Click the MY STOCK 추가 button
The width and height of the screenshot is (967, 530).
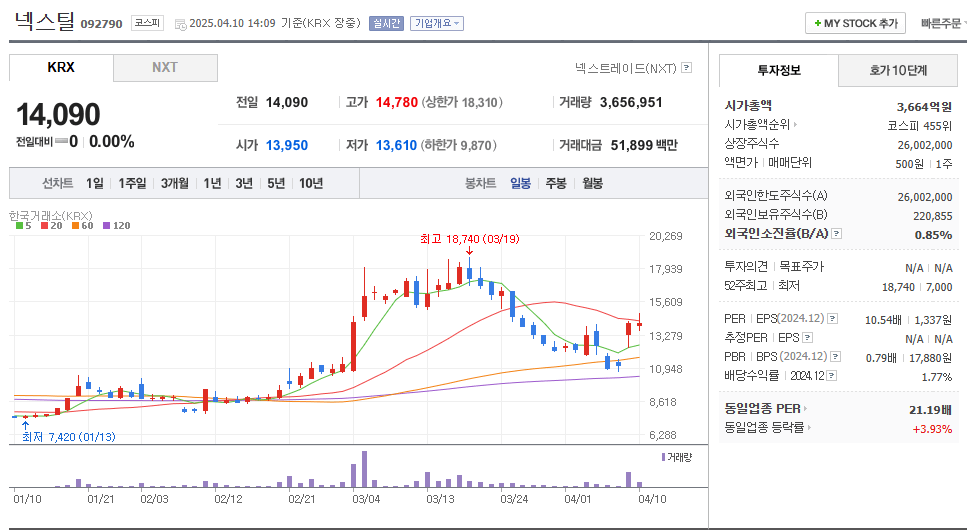855,23
